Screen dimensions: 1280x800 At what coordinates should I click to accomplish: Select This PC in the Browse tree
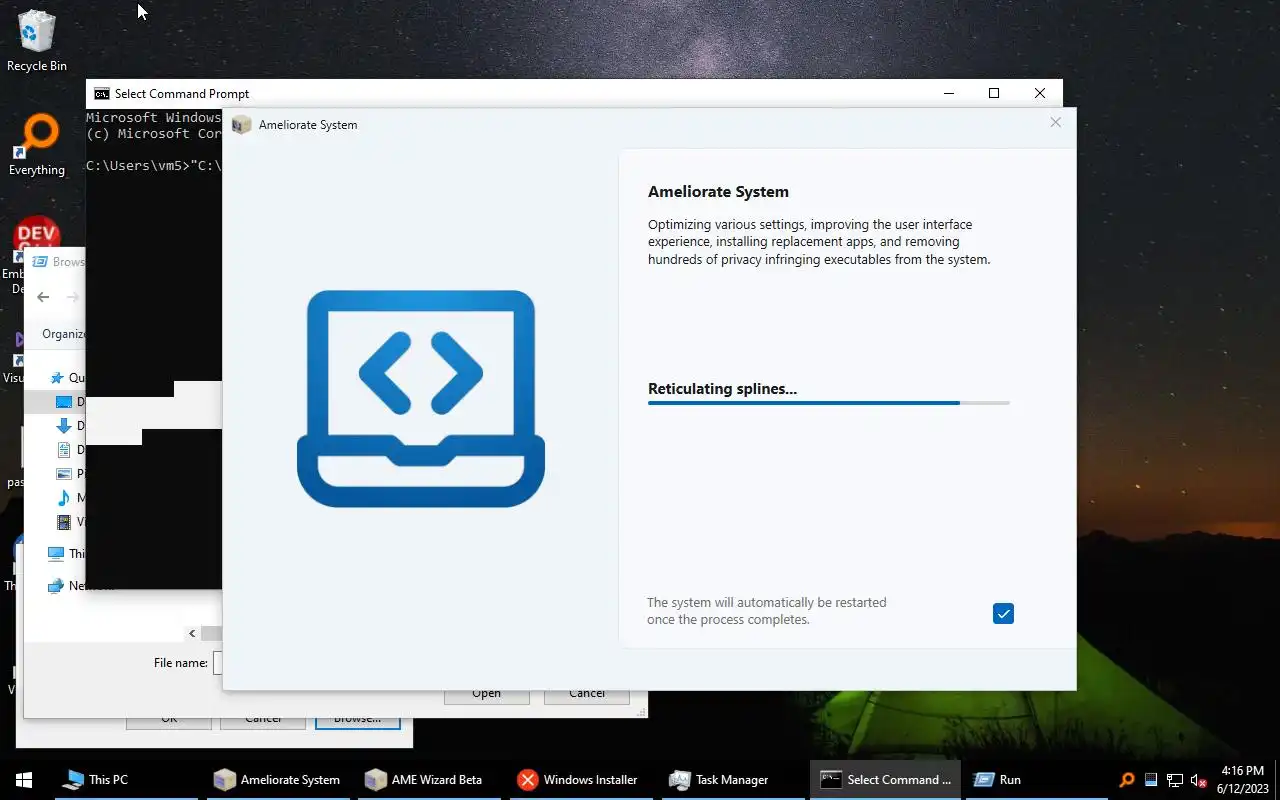(x=66, y=554)
